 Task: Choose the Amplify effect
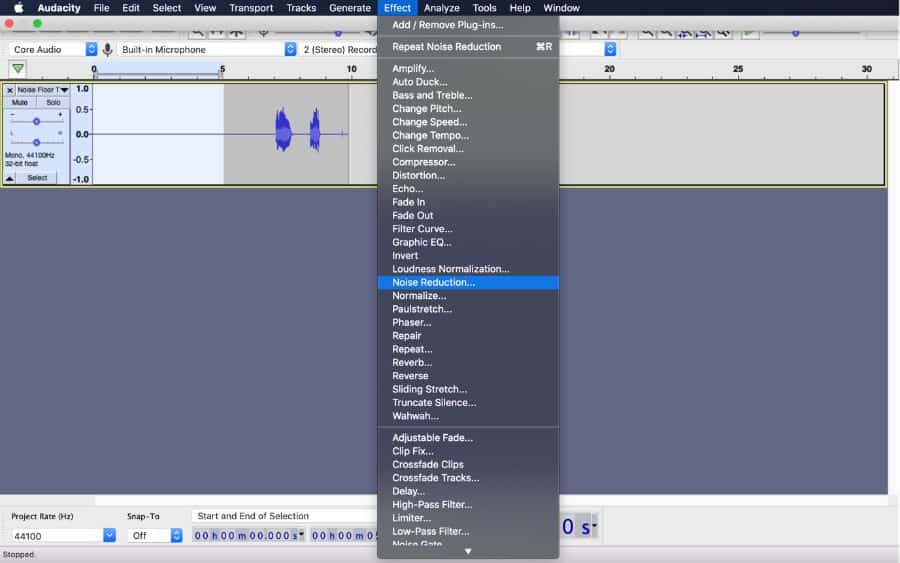tap(468, 68)
